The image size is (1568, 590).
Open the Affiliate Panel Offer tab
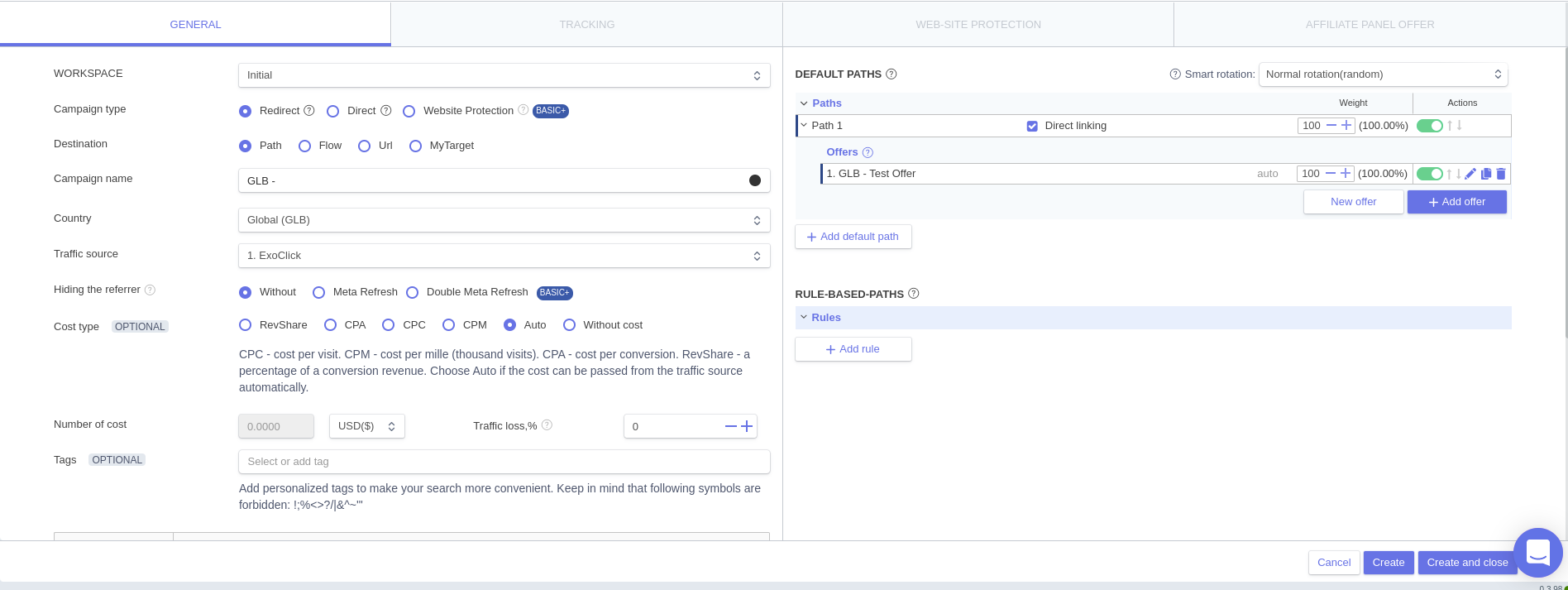pyautogui.click(x=1370, y=24)
